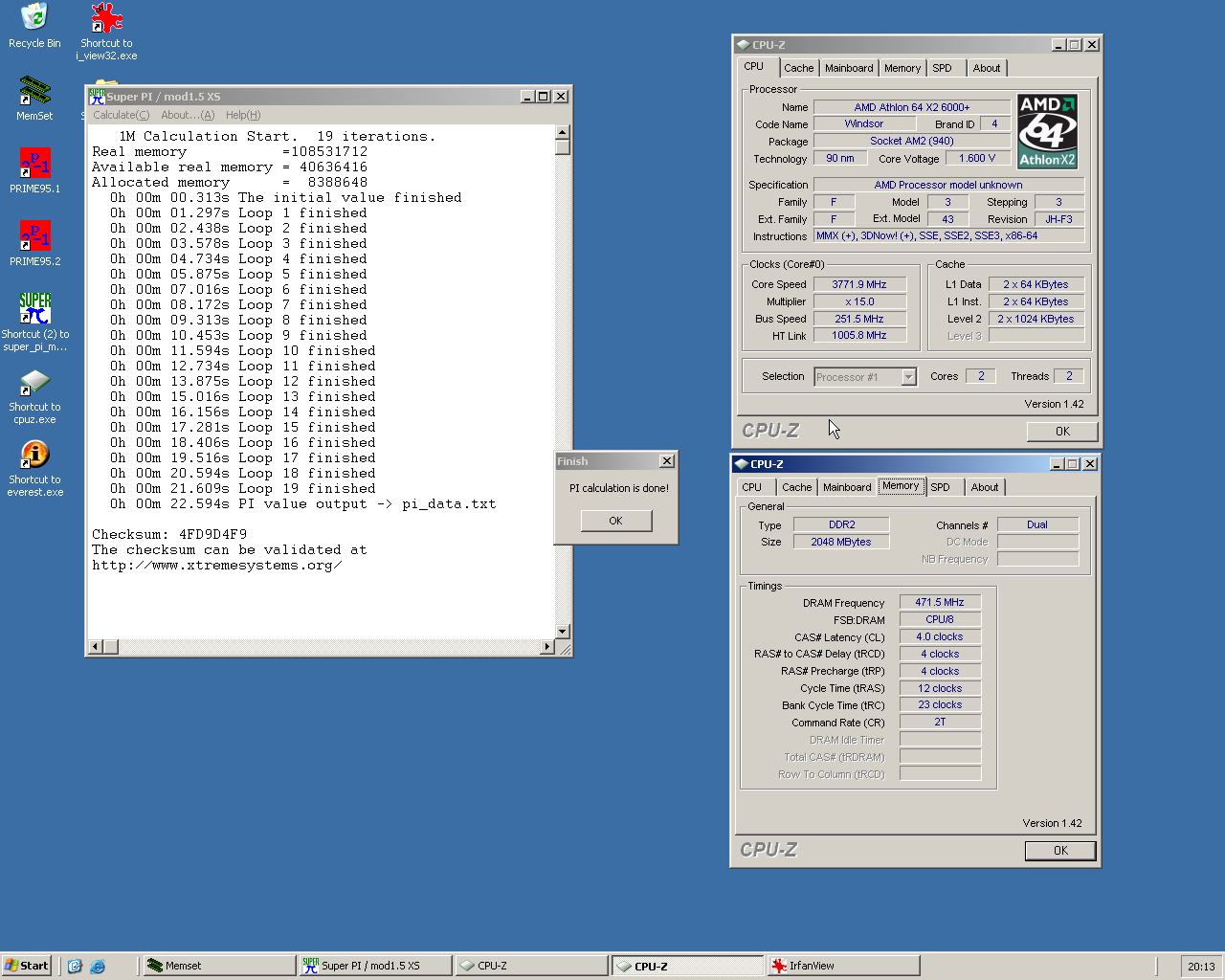Maximize the Super PI window
Viewport: 1225px width, 980px height.
tap(544, 97)
